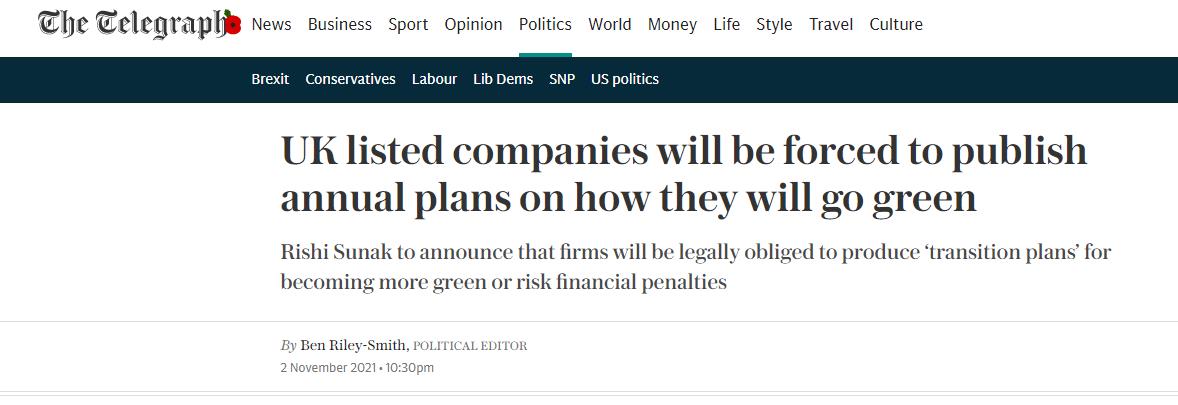The height and width of the screenshot is (405, 1178).
Task: Open the Travel section
Action: click(x=831, y=24)
